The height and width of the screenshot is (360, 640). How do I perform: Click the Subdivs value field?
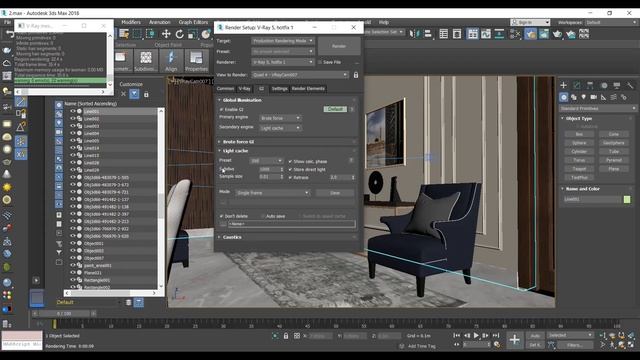[269, 169]
